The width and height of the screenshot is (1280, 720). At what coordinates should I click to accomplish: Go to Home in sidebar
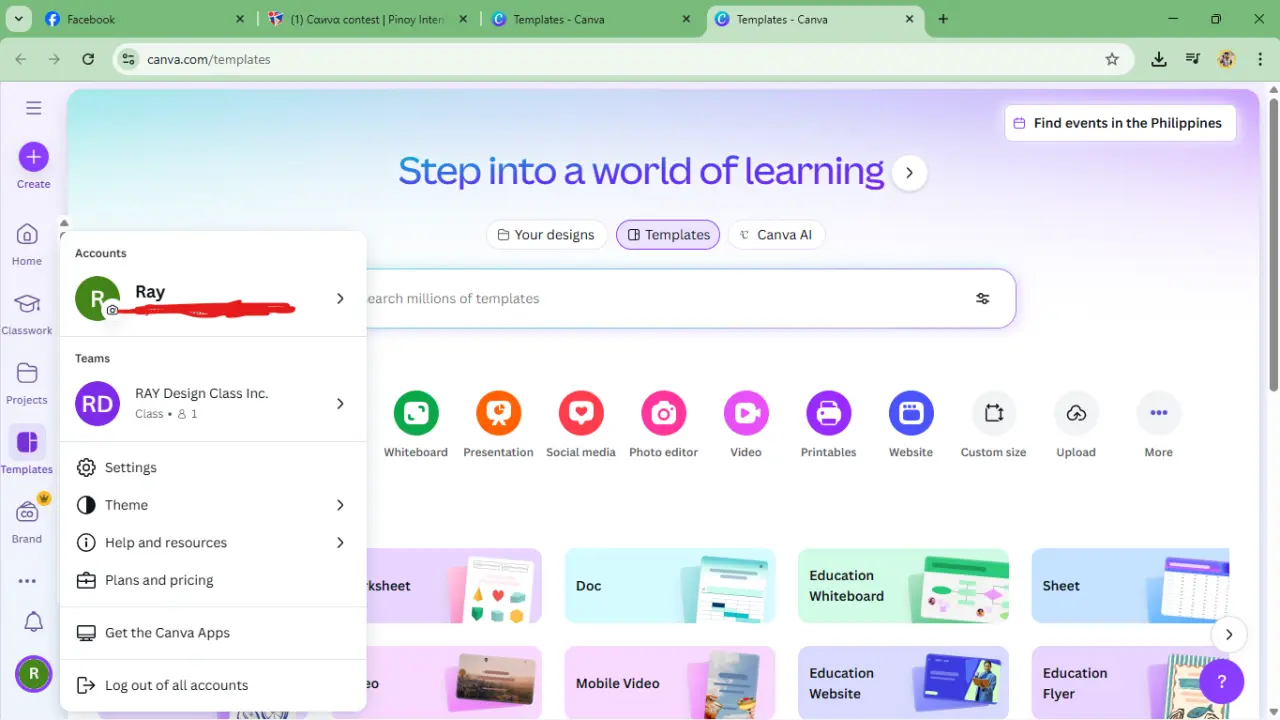point(27,245)
